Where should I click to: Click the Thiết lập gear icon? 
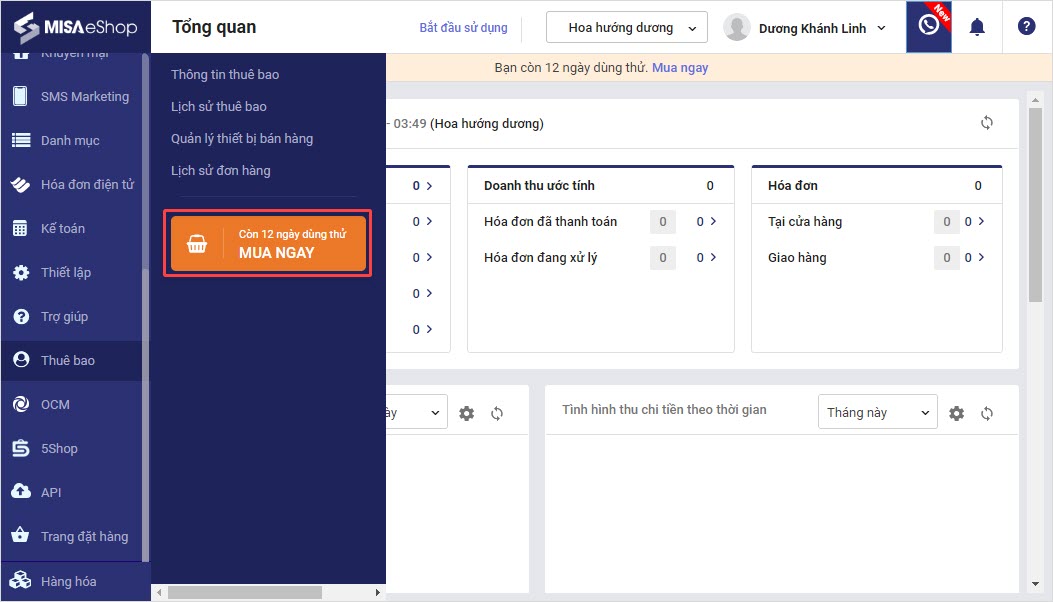21,272
